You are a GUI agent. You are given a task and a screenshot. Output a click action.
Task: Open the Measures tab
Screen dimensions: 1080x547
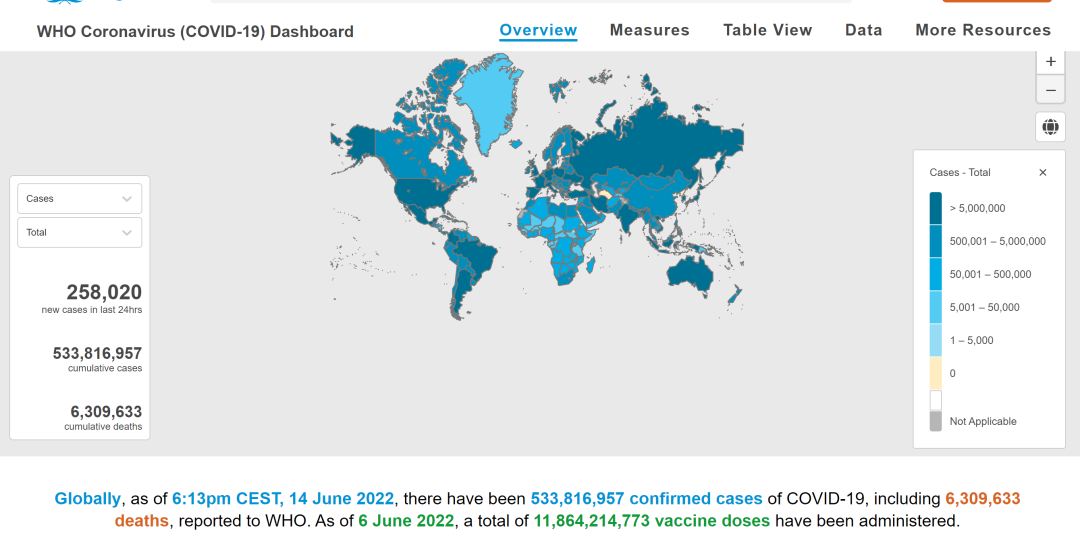click(x=650, y=30)
